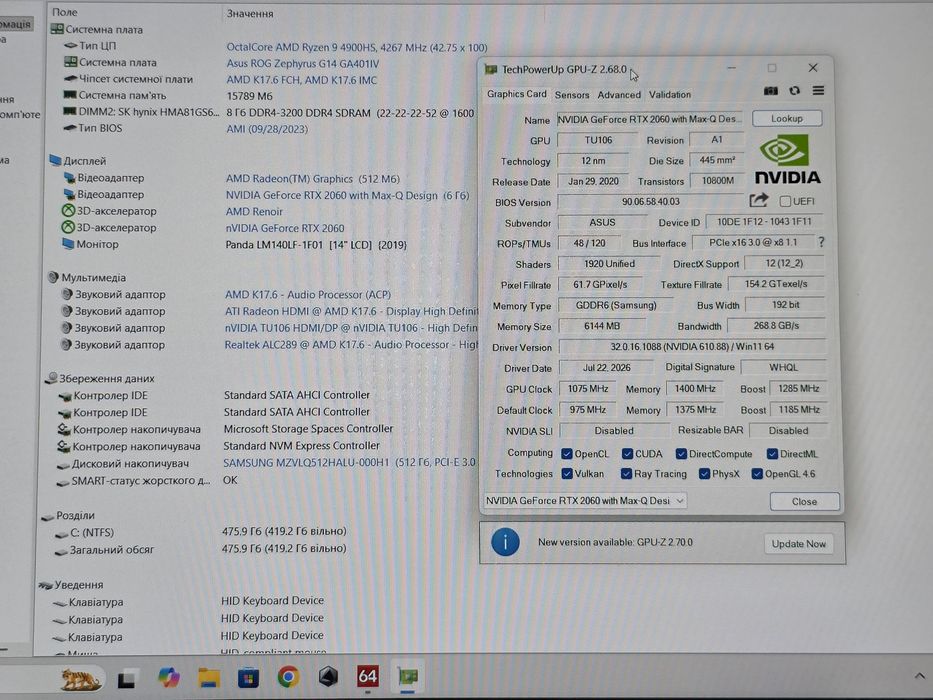Click the Тип ЦП row icon

pos(71,45)
